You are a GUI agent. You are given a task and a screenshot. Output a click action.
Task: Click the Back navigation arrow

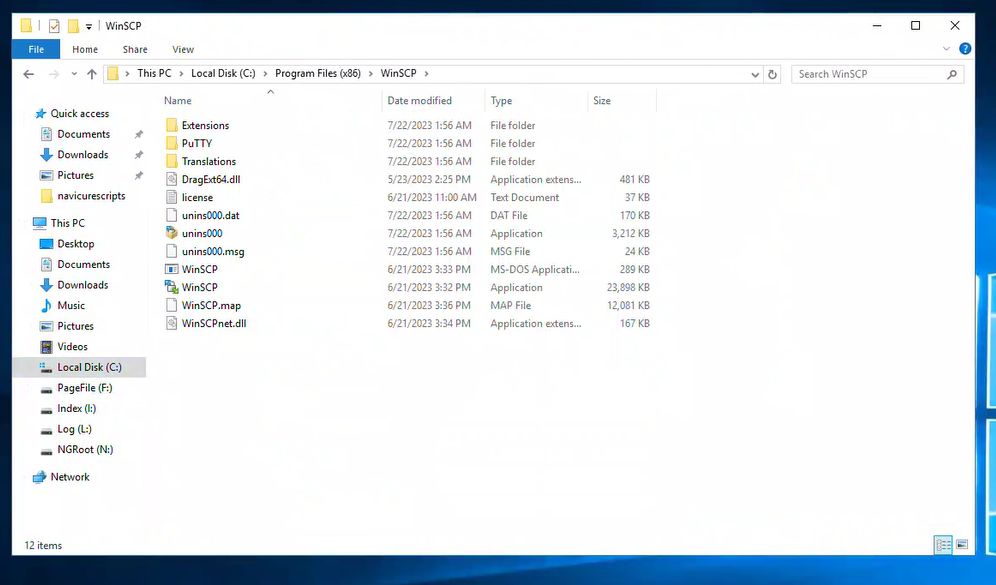click(x=28, y=74)
